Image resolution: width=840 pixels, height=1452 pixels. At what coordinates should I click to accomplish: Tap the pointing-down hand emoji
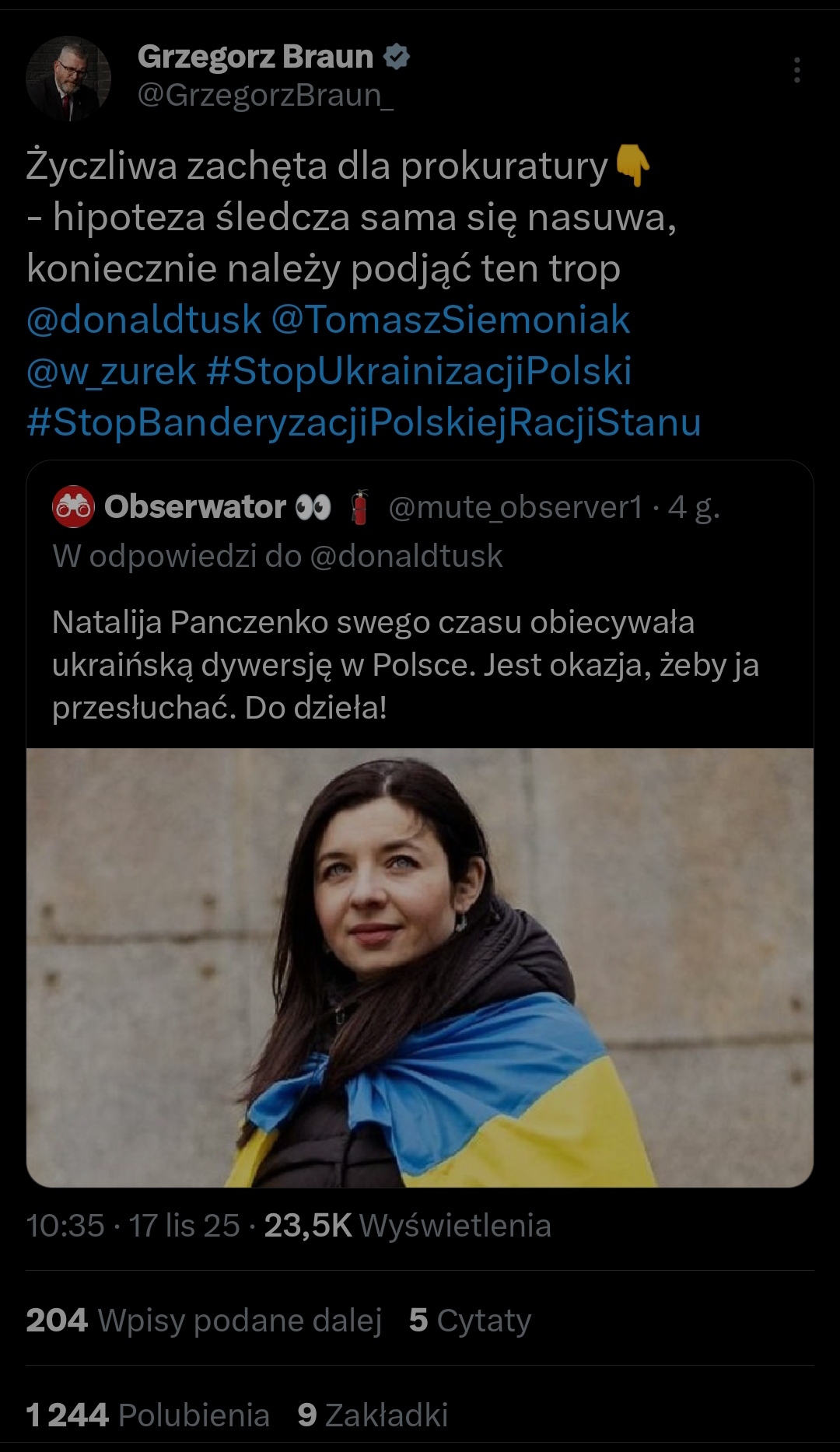pos(633,166)
